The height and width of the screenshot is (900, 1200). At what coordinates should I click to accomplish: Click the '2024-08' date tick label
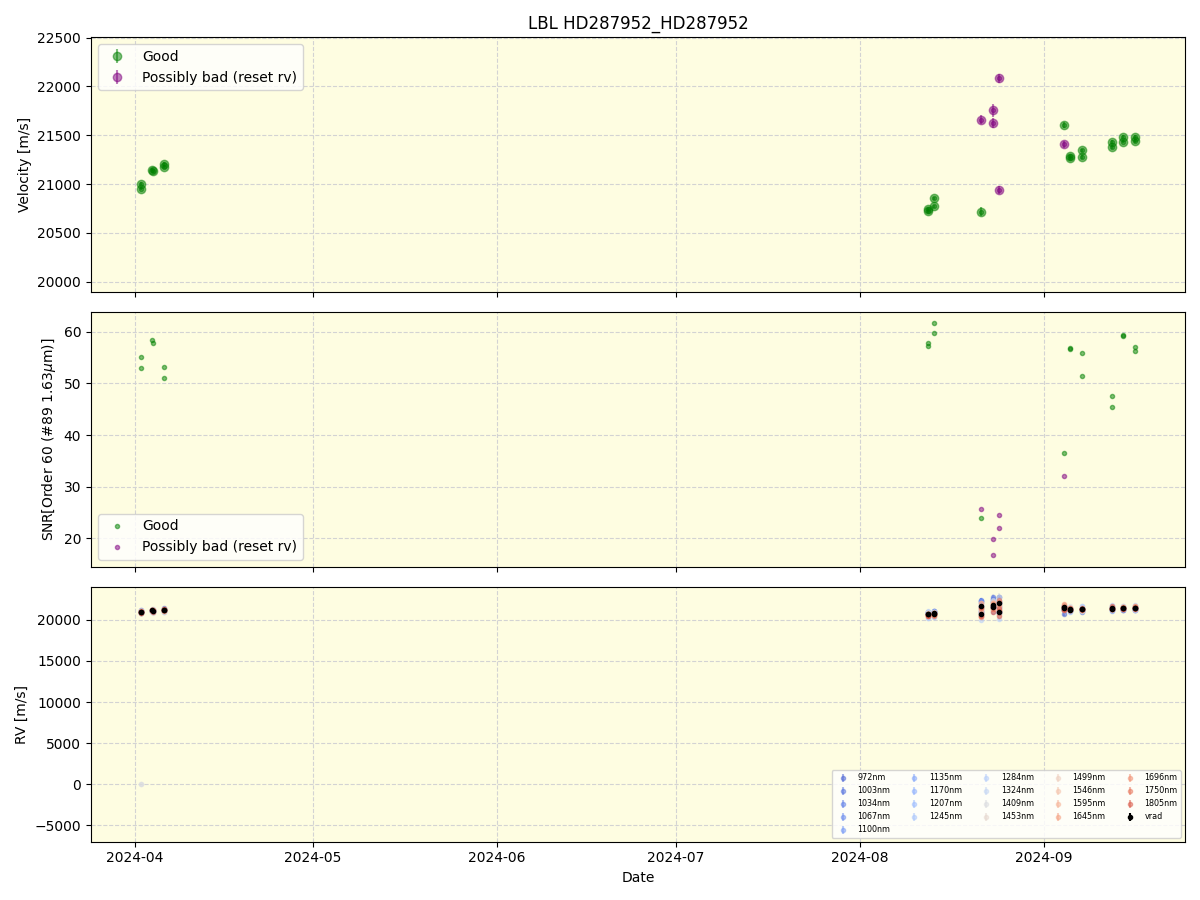860,856
